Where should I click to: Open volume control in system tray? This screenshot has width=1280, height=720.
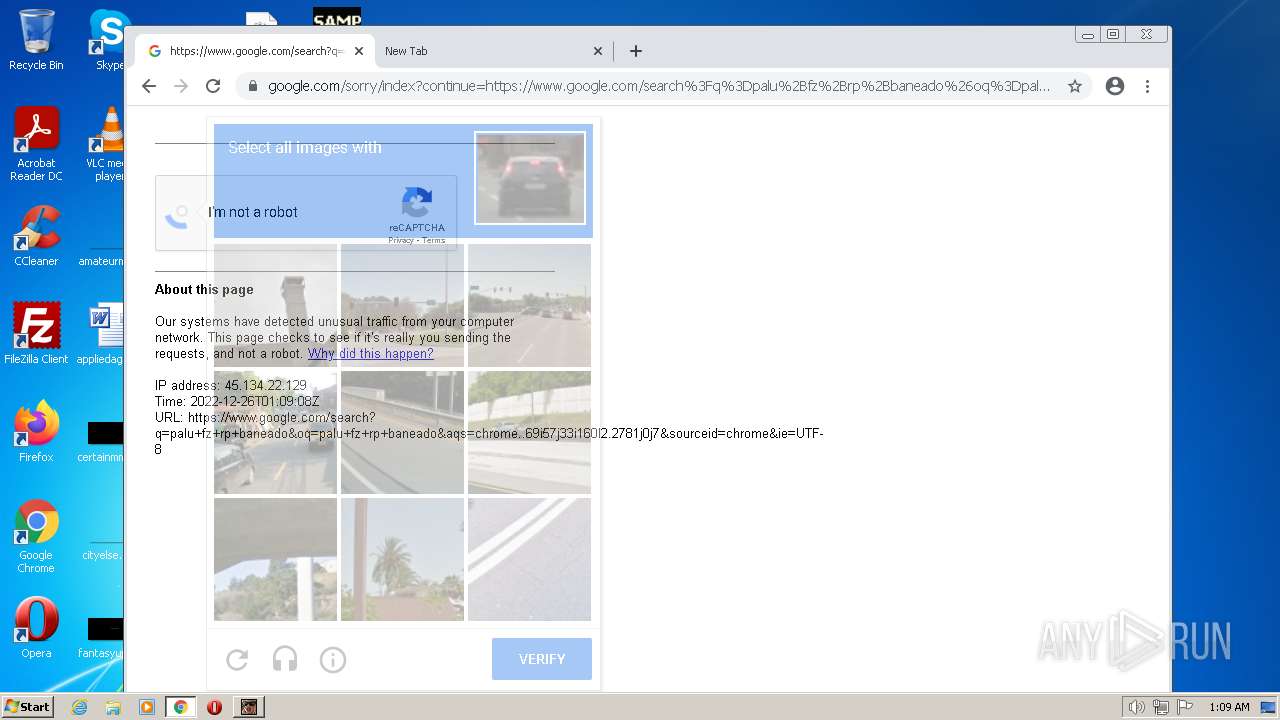pos(1137,707)
